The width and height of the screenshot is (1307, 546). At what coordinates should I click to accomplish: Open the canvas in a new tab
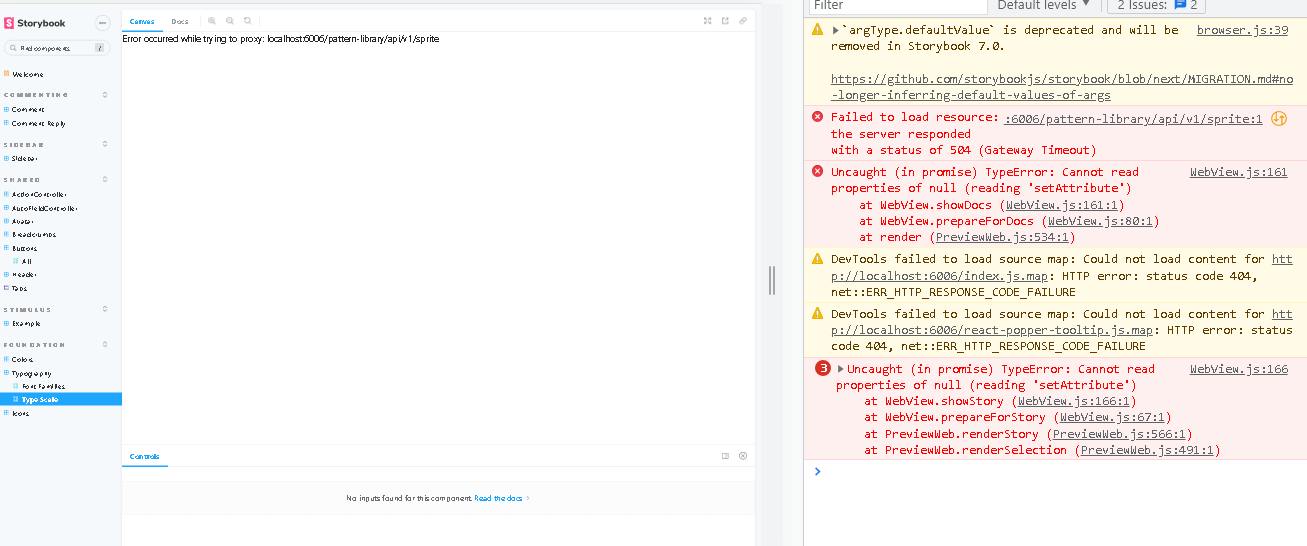point(725,20)
